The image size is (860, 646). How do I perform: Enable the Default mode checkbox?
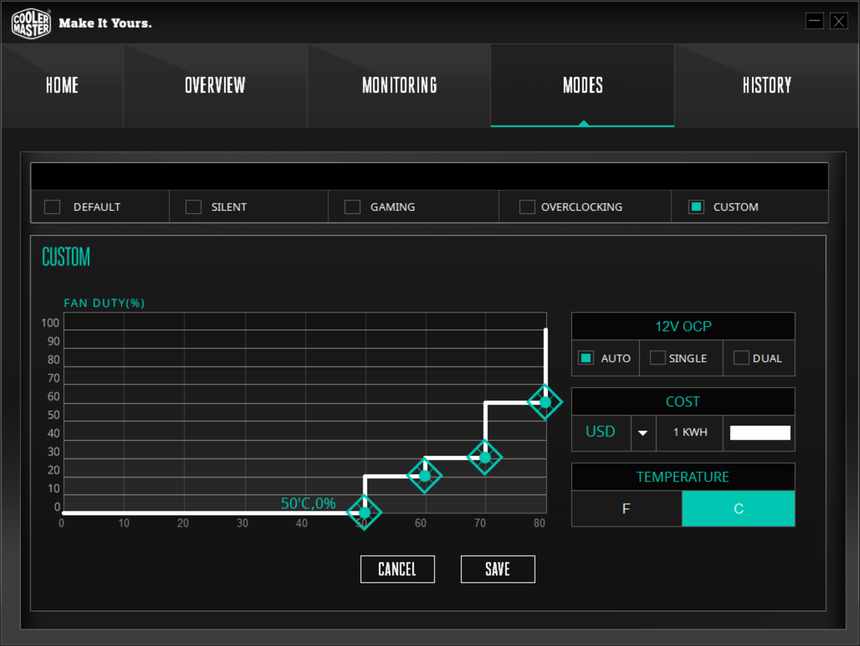tap(52, 207)
